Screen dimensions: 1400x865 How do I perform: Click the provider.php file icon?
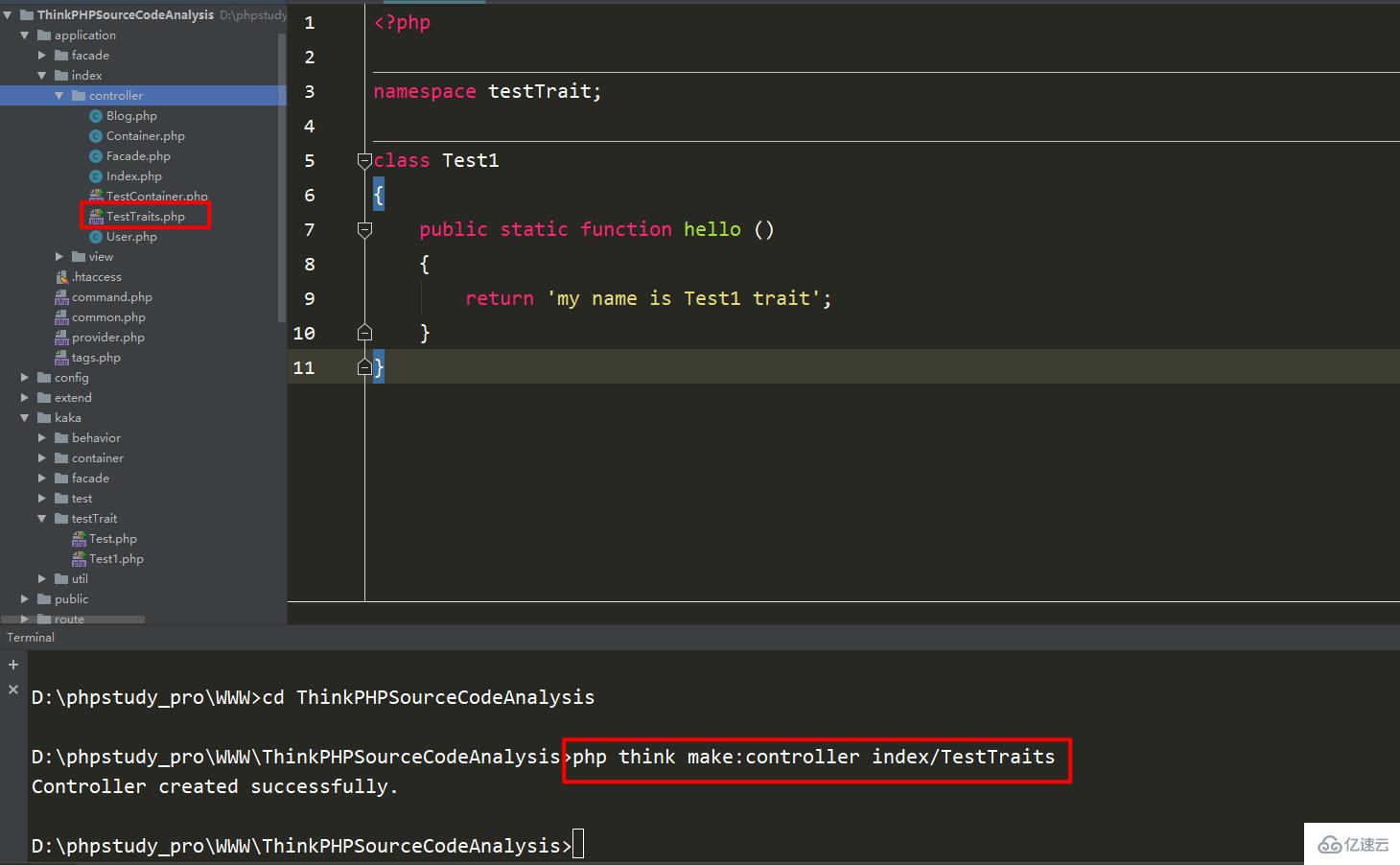[61, 338]
